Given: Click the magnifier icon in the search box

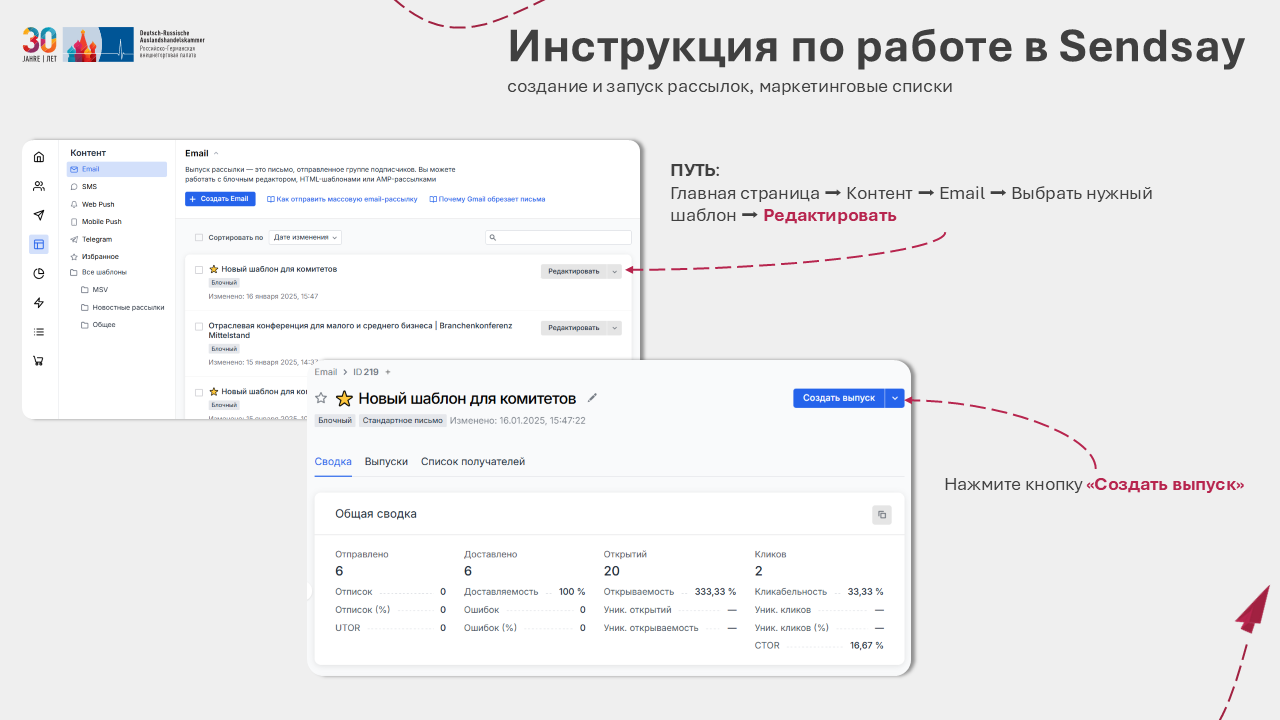Looking at the screenshot, I should [x=494, y=238].
